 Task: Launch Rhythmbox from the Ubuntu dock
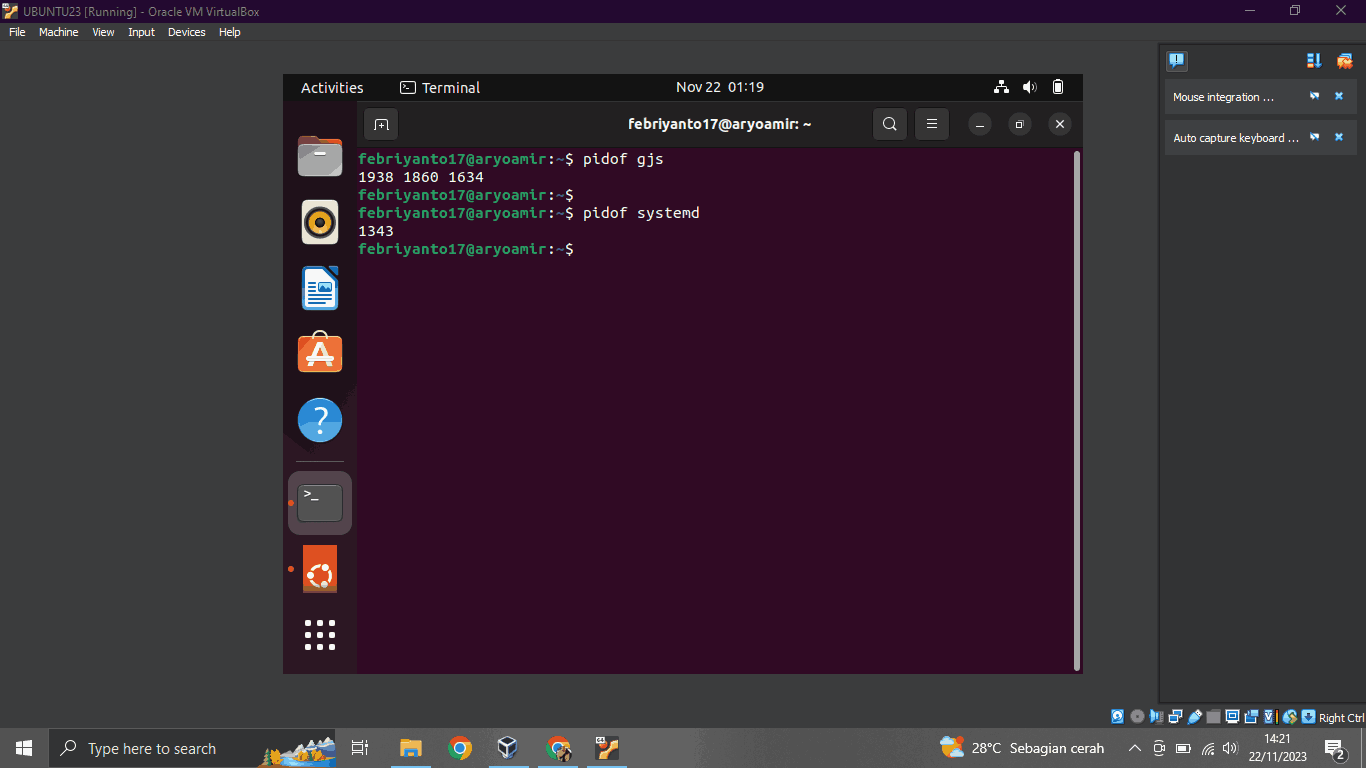pyautogui.click(x=320, y=222)
